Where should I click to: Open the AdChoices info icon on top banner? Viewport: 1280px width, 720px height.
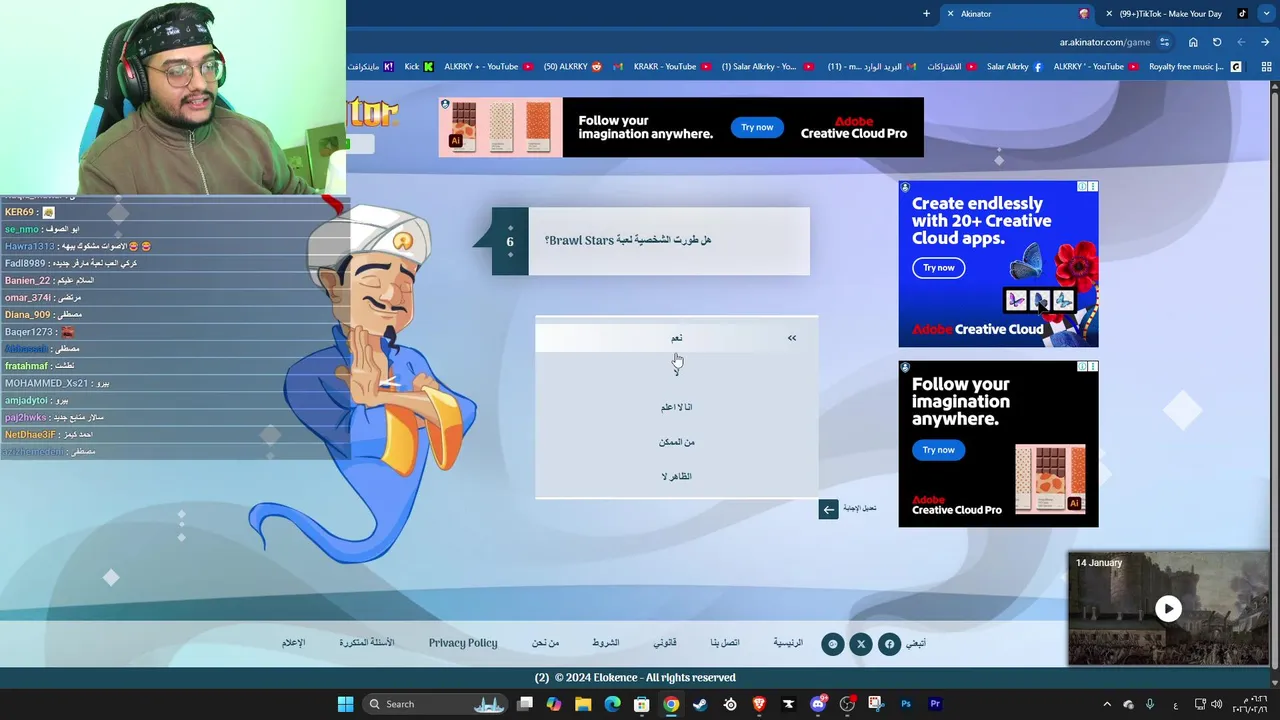(445, 104)
